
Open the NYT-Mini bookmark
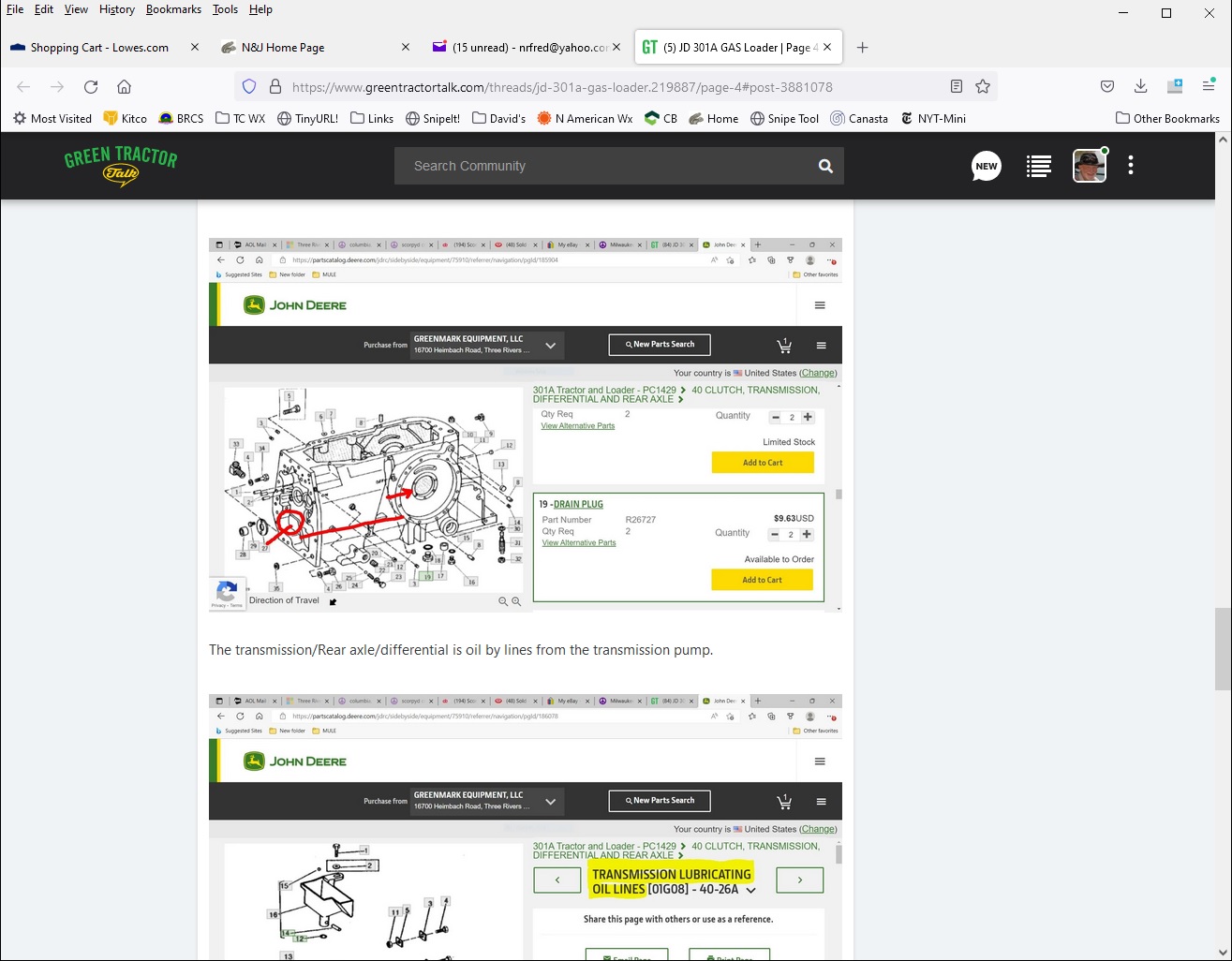[933, 119]
